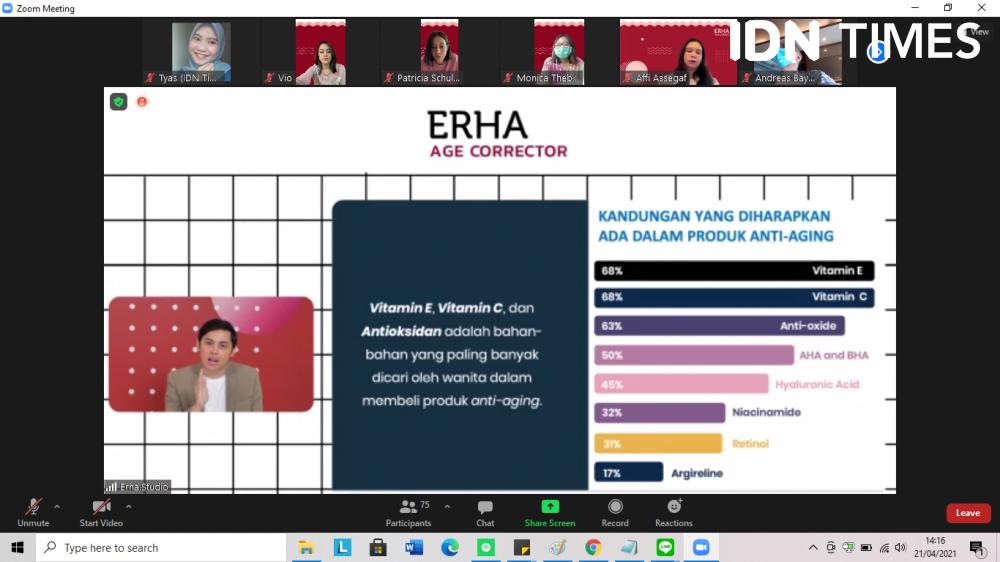Open the Participants panel
The height and width of the screenshot is (562, 1000).
click(408, 513)
